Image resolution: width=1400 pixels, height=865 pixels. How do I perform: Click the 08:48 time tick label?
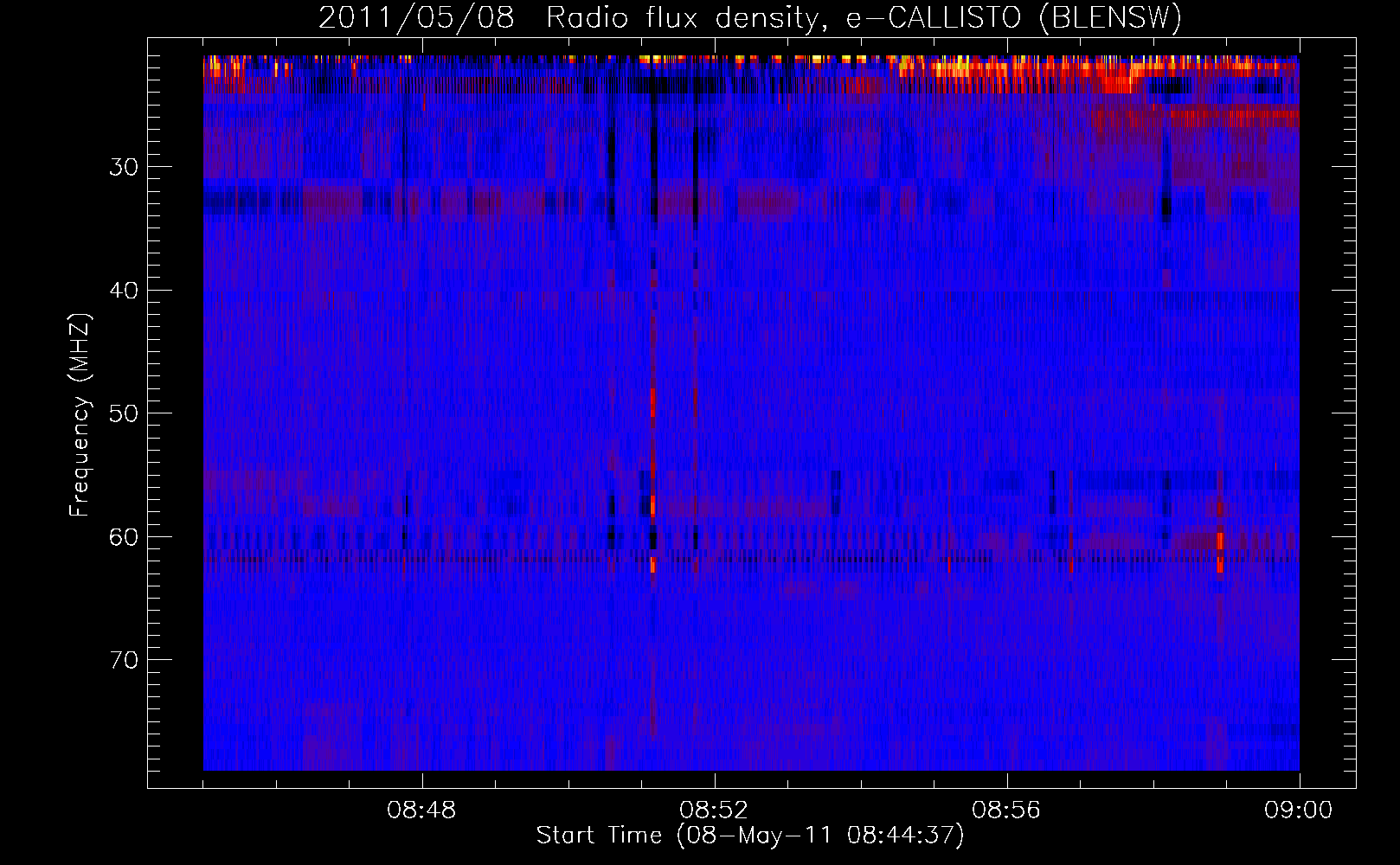[x=421, y=811]
